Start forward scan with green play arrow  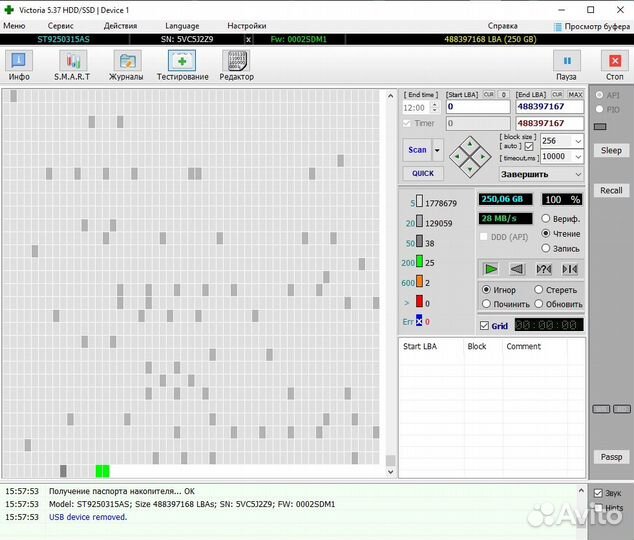[x=490, y=269]
